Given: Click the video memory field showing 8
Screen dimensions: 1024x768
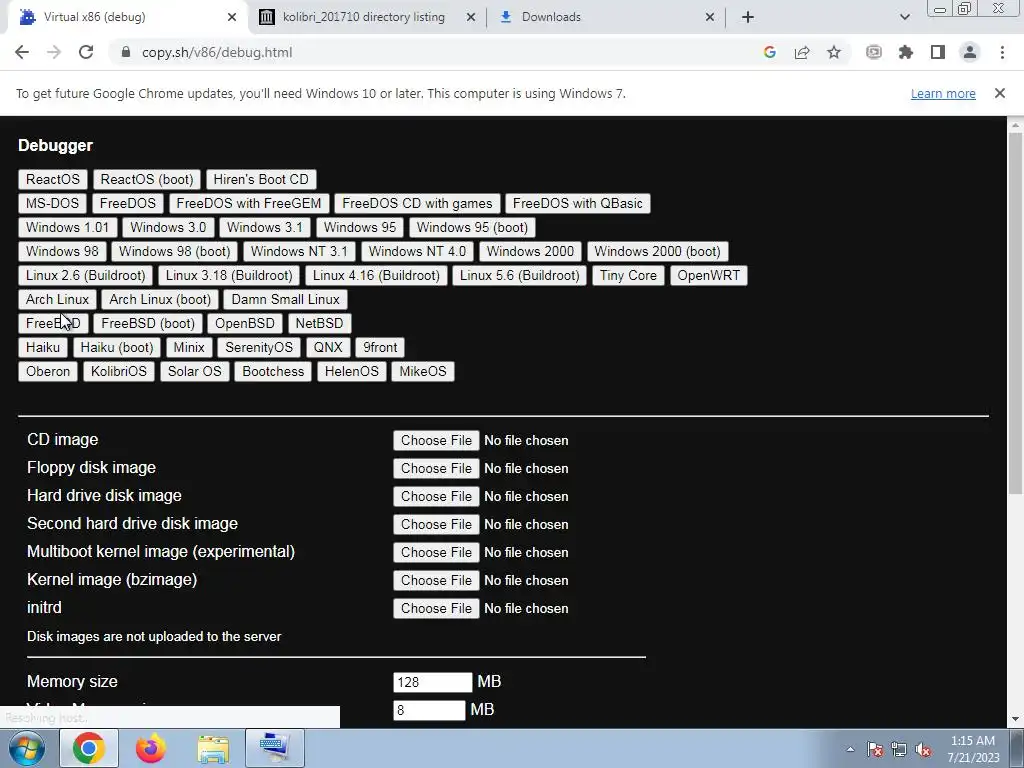Looking at the screenshot, I should tap(429, 710).
